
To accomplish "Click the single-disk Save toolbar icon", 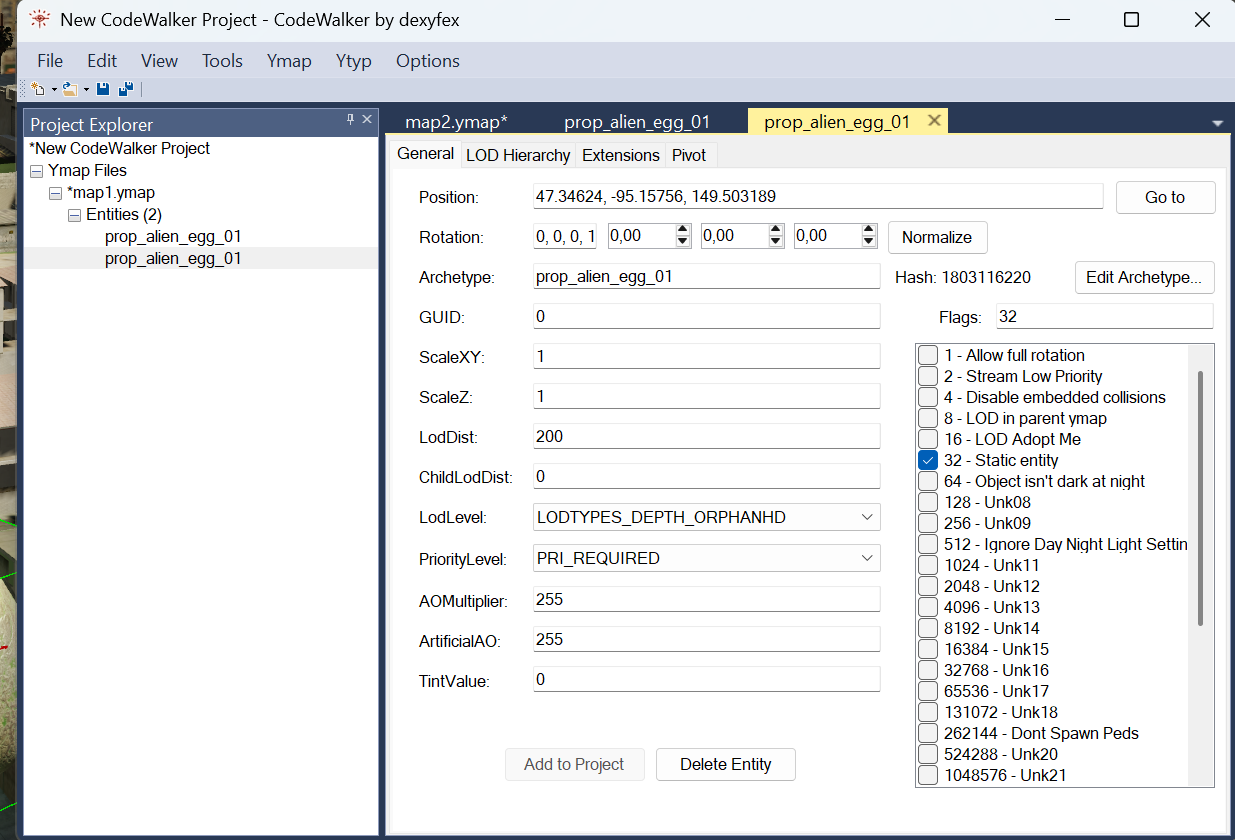I will (x=103, y=89).
